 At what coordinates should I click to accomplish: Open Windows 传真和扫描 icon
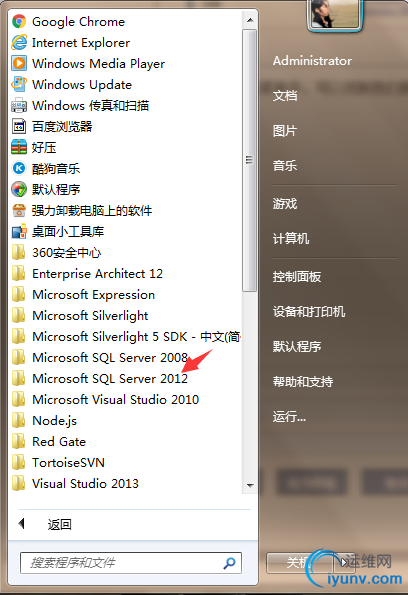(x=19, y=105)
